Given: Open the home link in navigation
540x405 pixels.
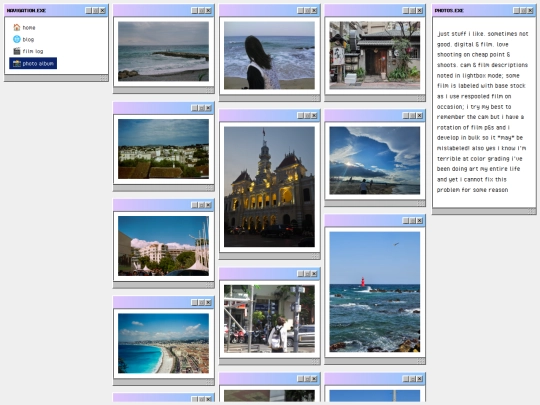Looking at the screenshot, I should [29, 28].
